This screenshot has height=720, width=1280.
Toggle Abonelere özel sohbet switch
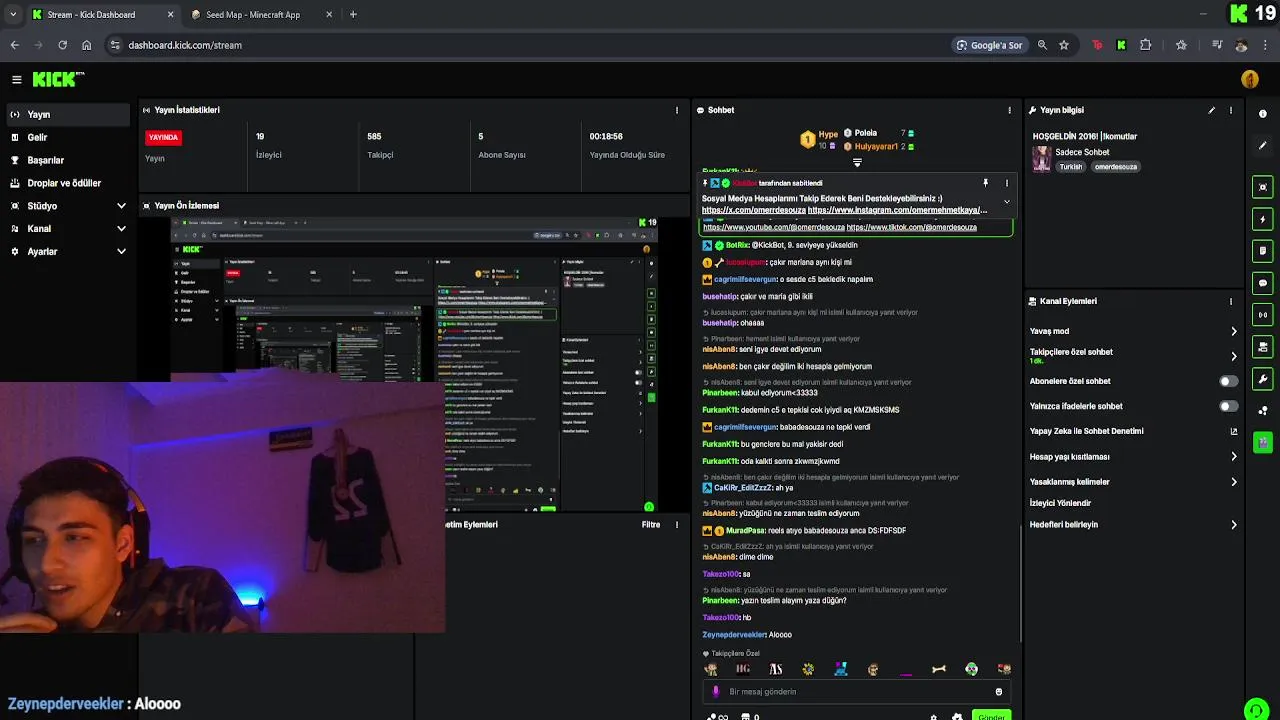pos(1229,381)
